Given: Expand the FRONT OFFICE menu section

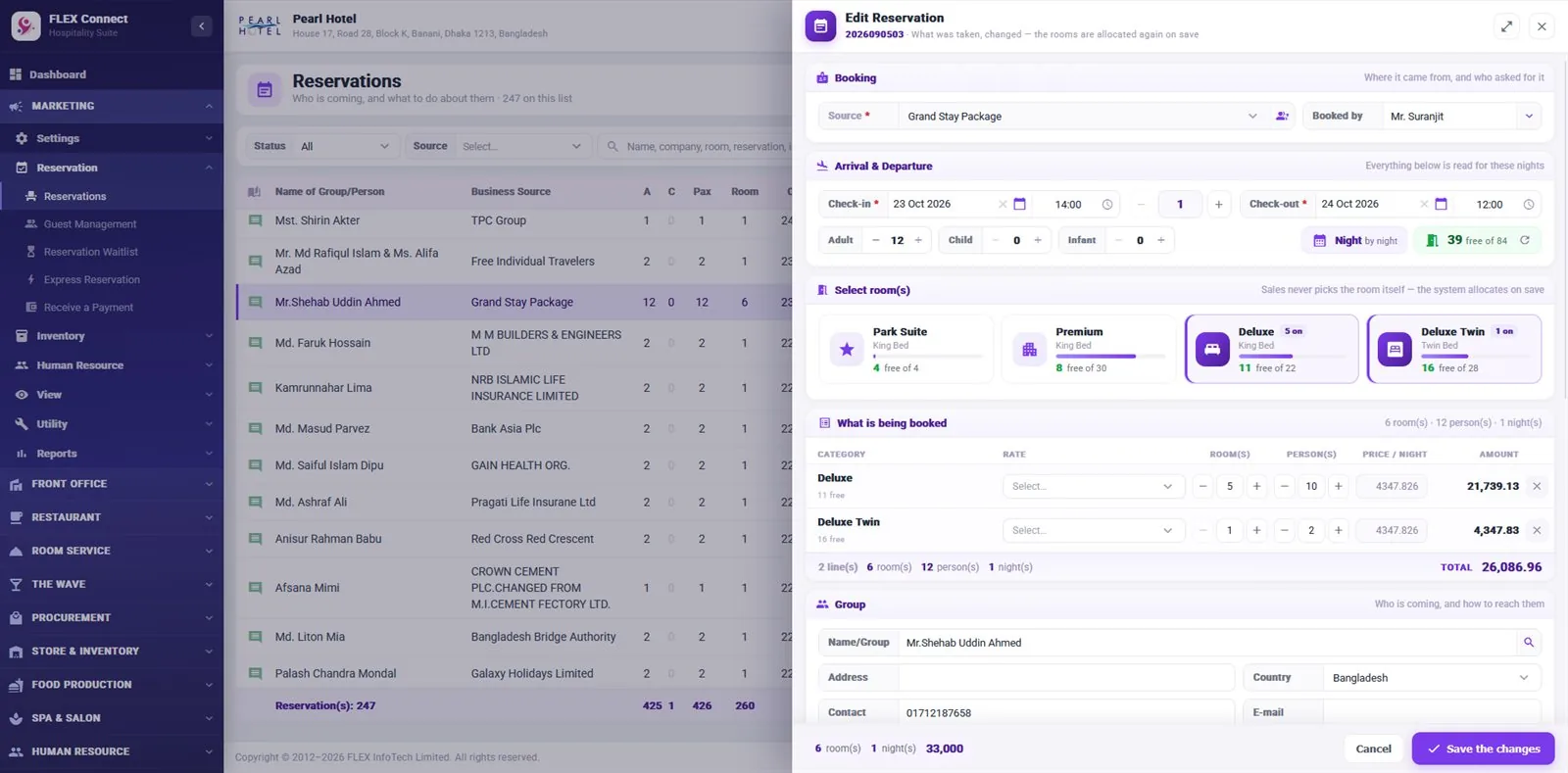Looking at the screenshot, I should [x=112, y=484].
